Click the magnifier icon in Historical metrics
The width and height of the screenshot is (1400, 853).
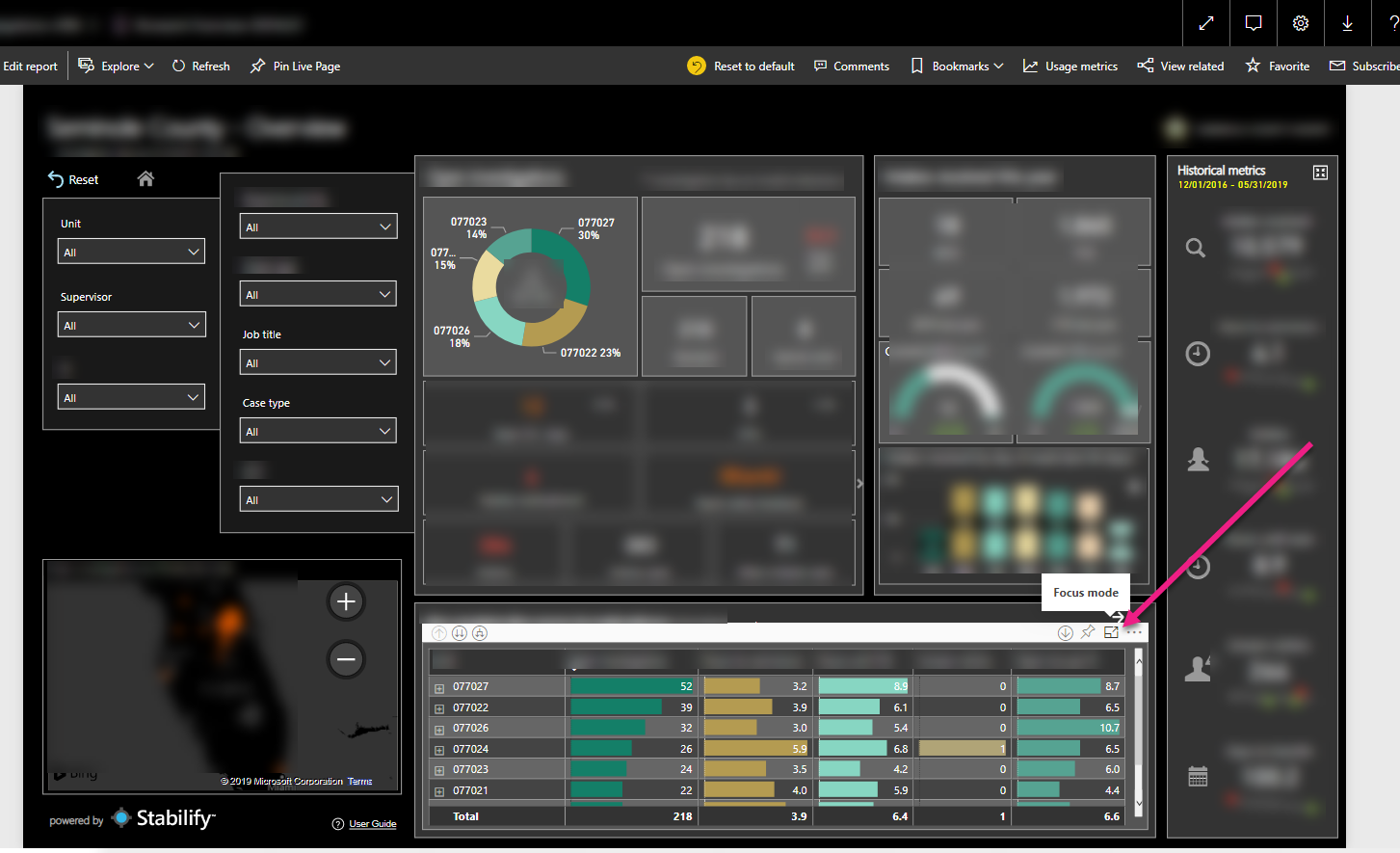coord(1196,248)
